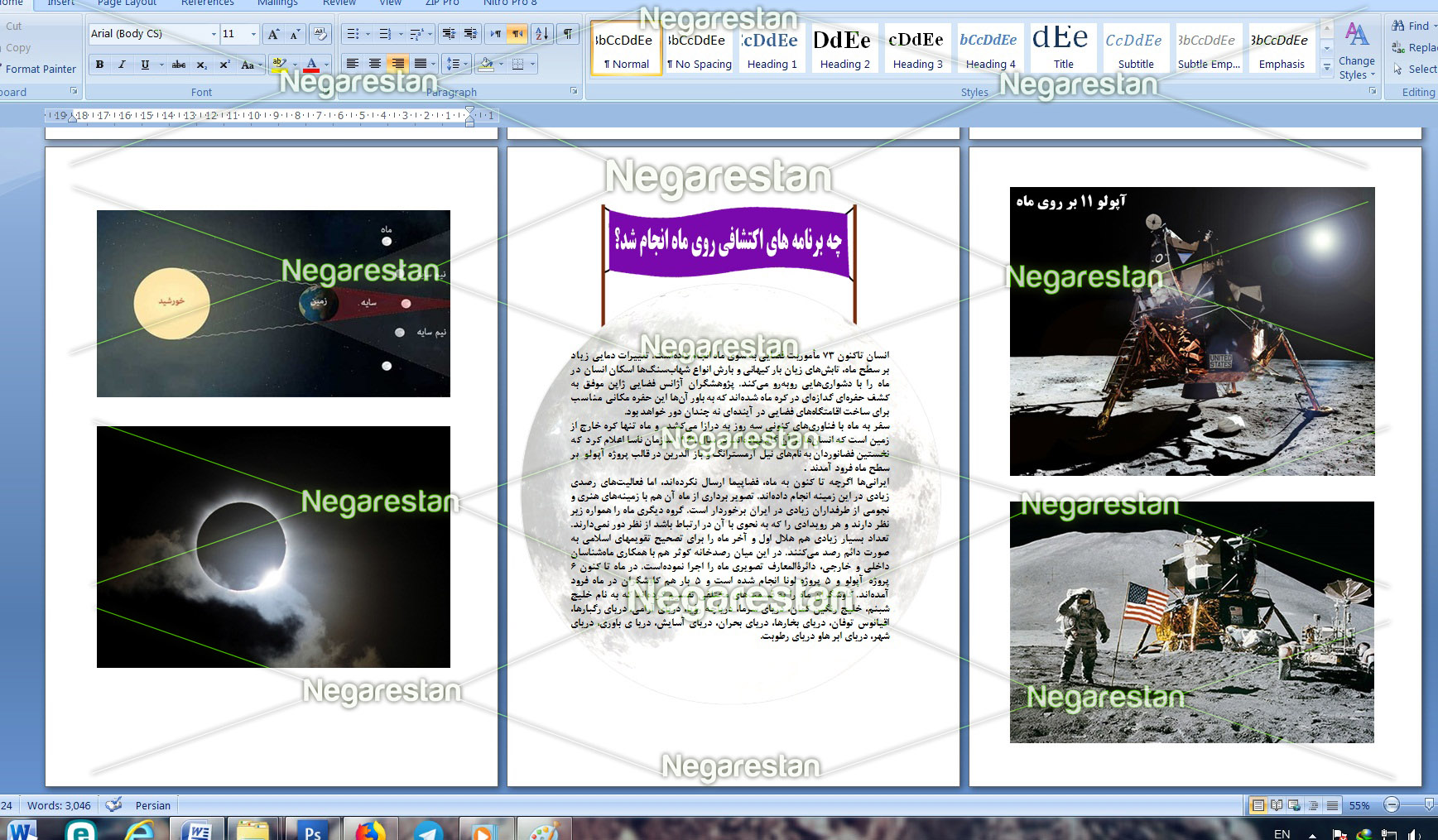Toggle Underline formatting

click(145, 65)
